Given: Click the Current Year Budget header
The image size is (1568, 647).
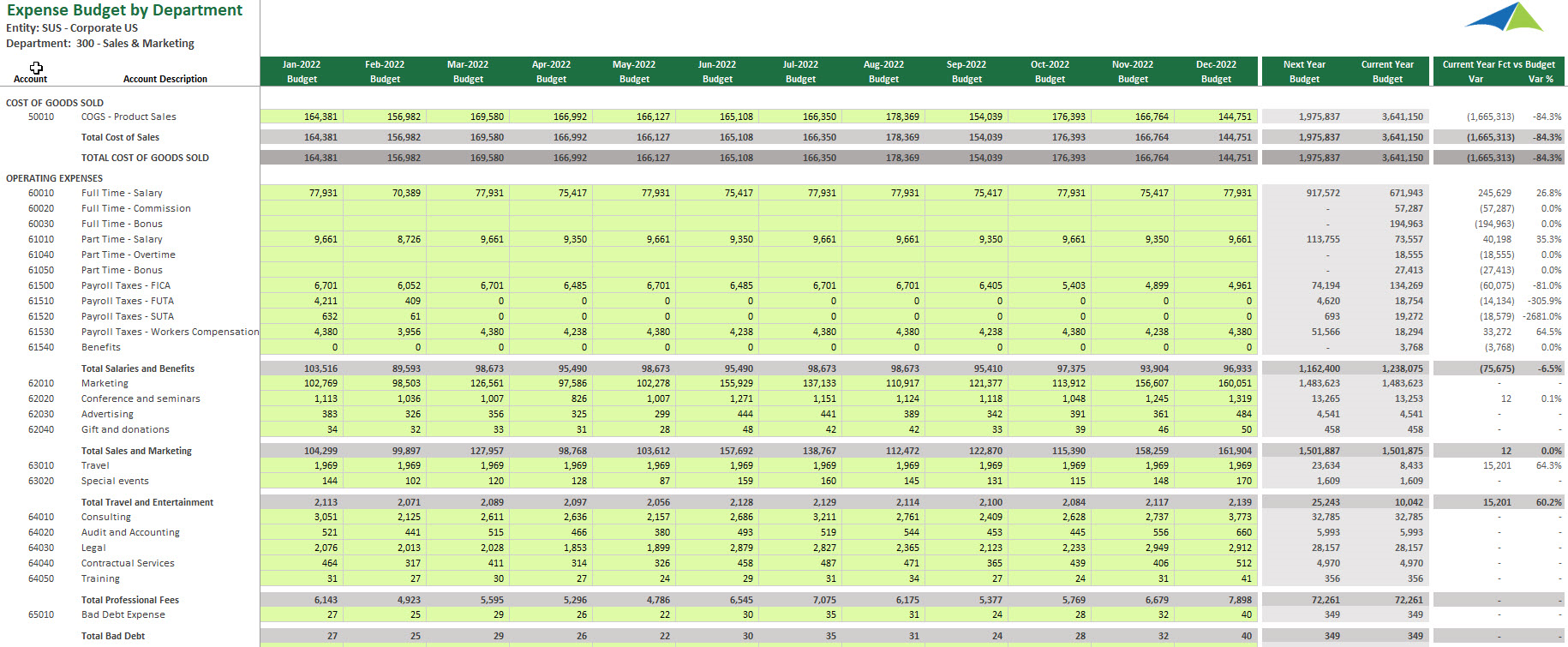Looking at the screenshot, I should pos(1387,71).
